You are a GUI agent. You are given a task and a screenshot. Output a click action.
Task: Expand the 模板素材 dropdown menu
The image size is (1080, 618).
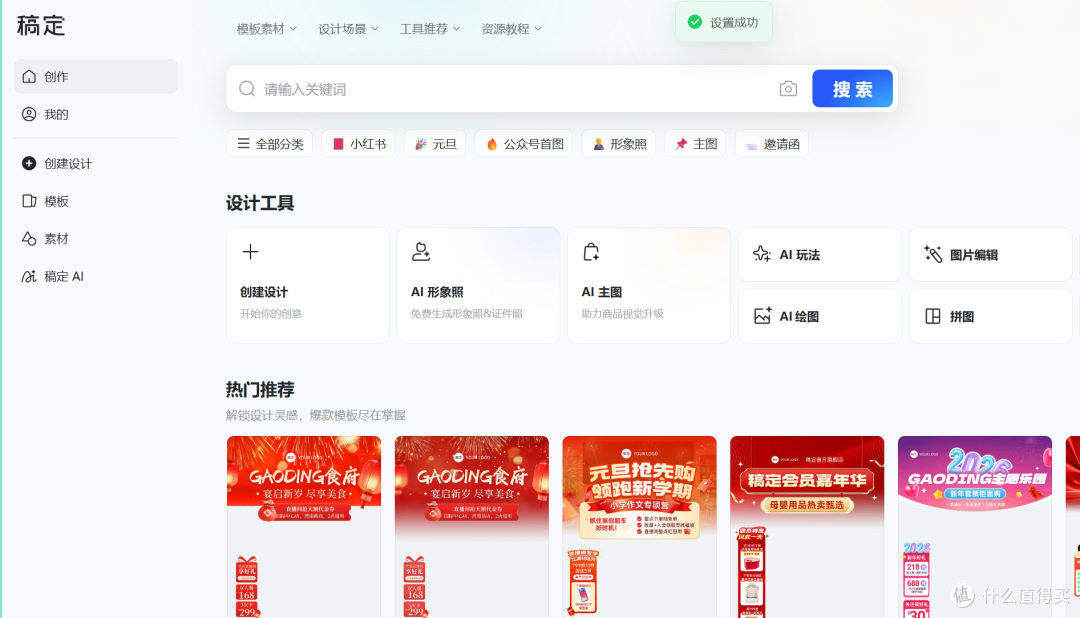[x=267, y=29]
